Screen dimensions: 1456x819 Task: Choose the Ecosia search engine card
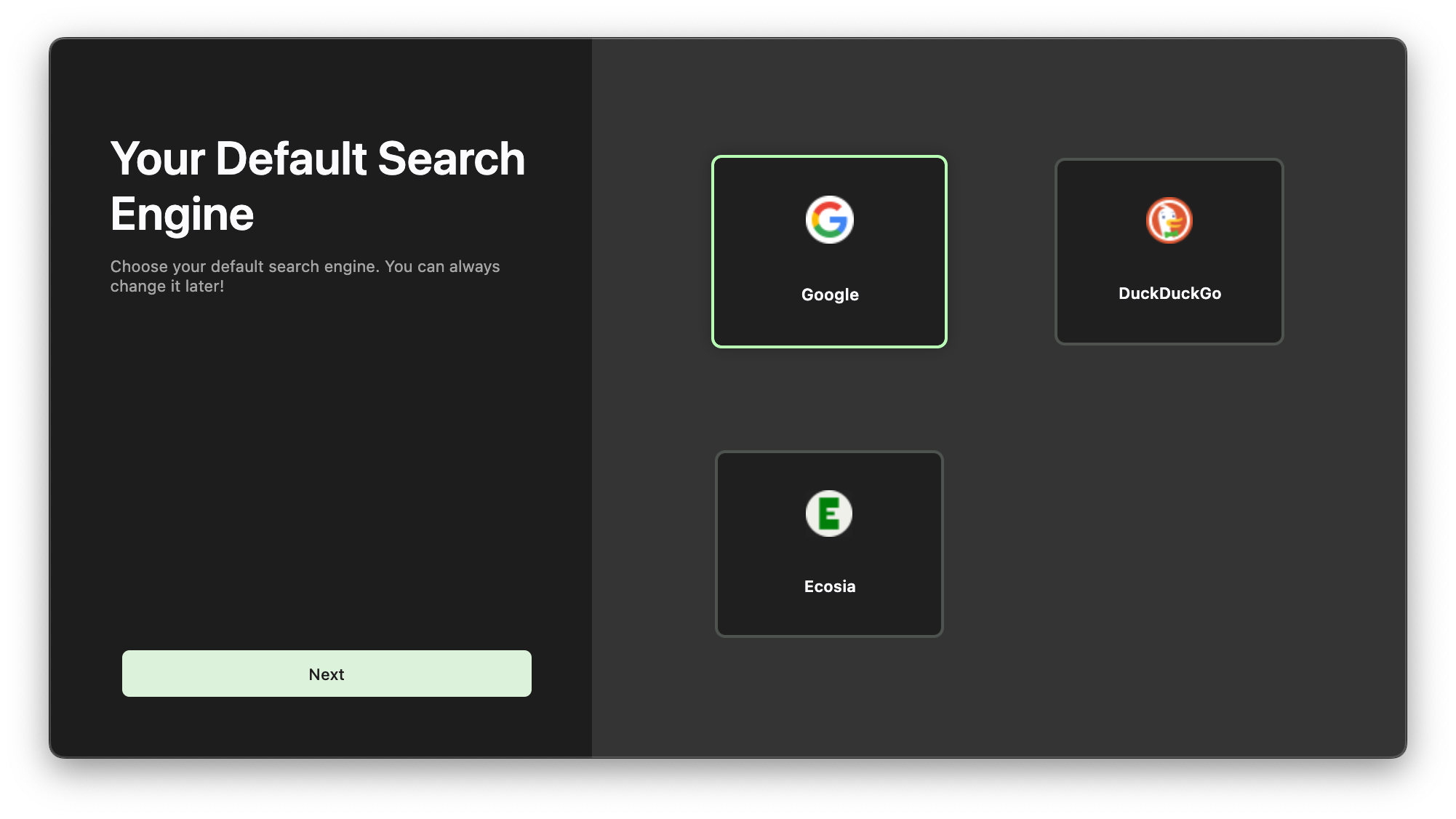[x=829, y=544]
